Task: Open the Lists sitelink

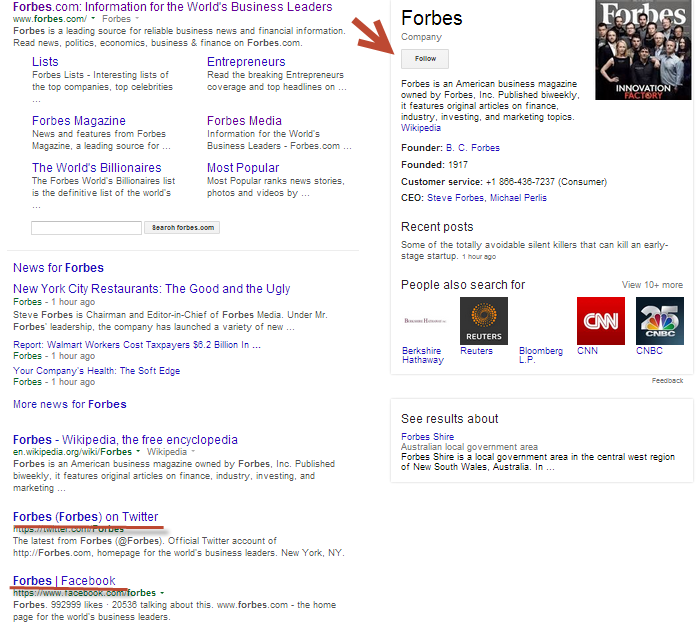Action: [45, 62]
